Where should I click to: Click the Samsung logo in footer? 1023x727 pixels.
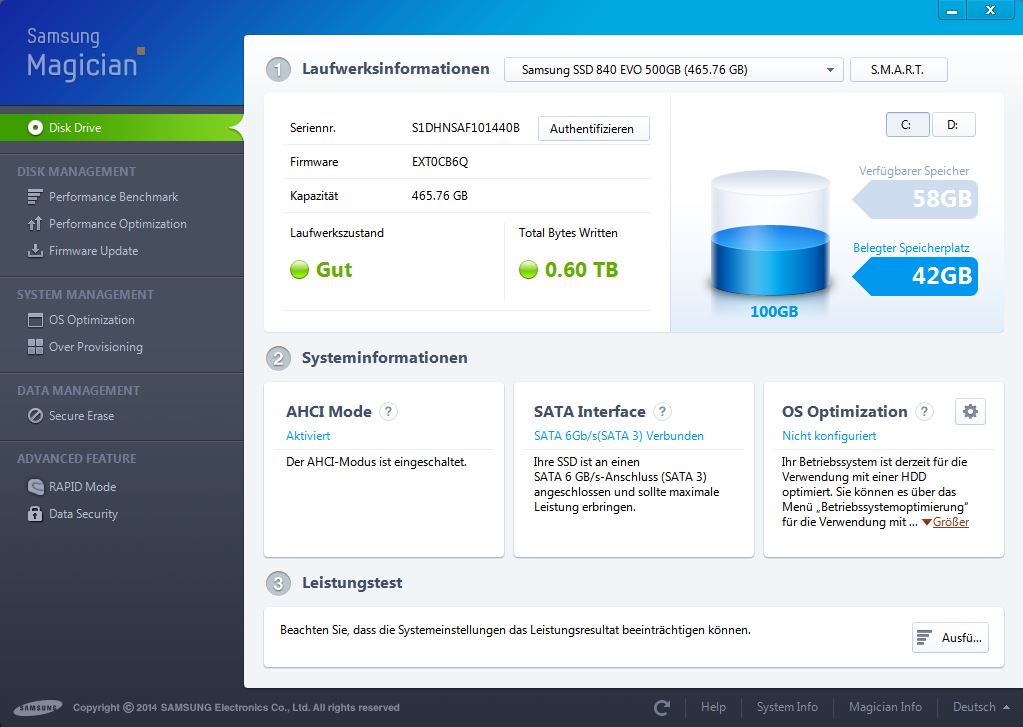(x=38, y=707)
